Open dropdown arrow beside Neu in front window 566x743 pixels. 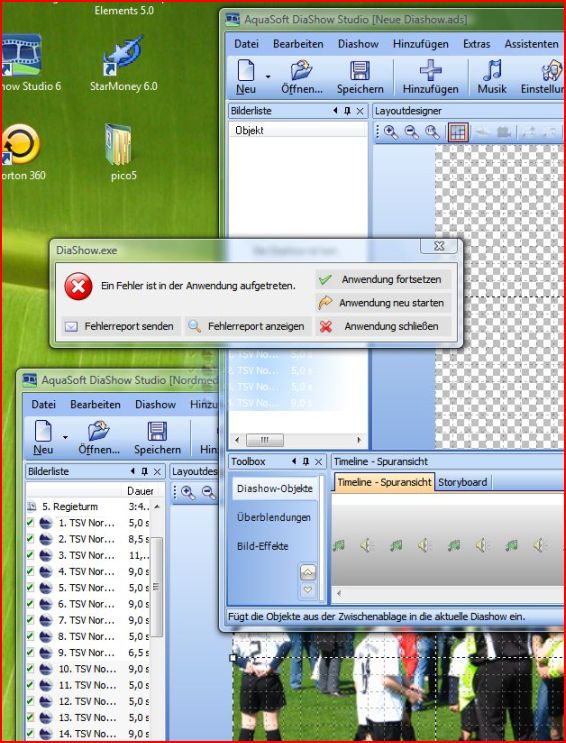pyautogui.click(x=268, y=76)
